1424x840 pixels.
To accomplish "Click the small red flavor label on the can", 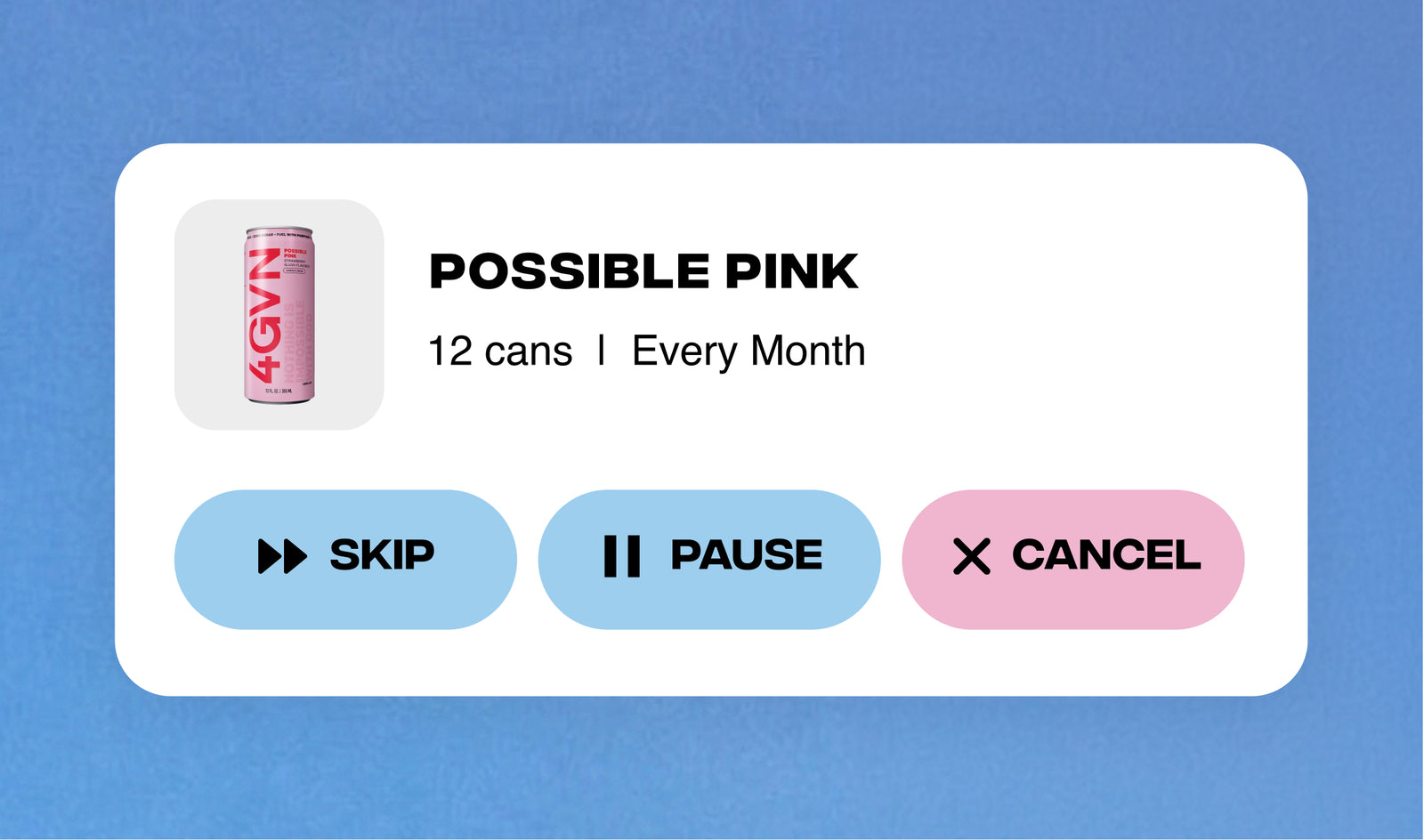I will [x=295, y=254].
